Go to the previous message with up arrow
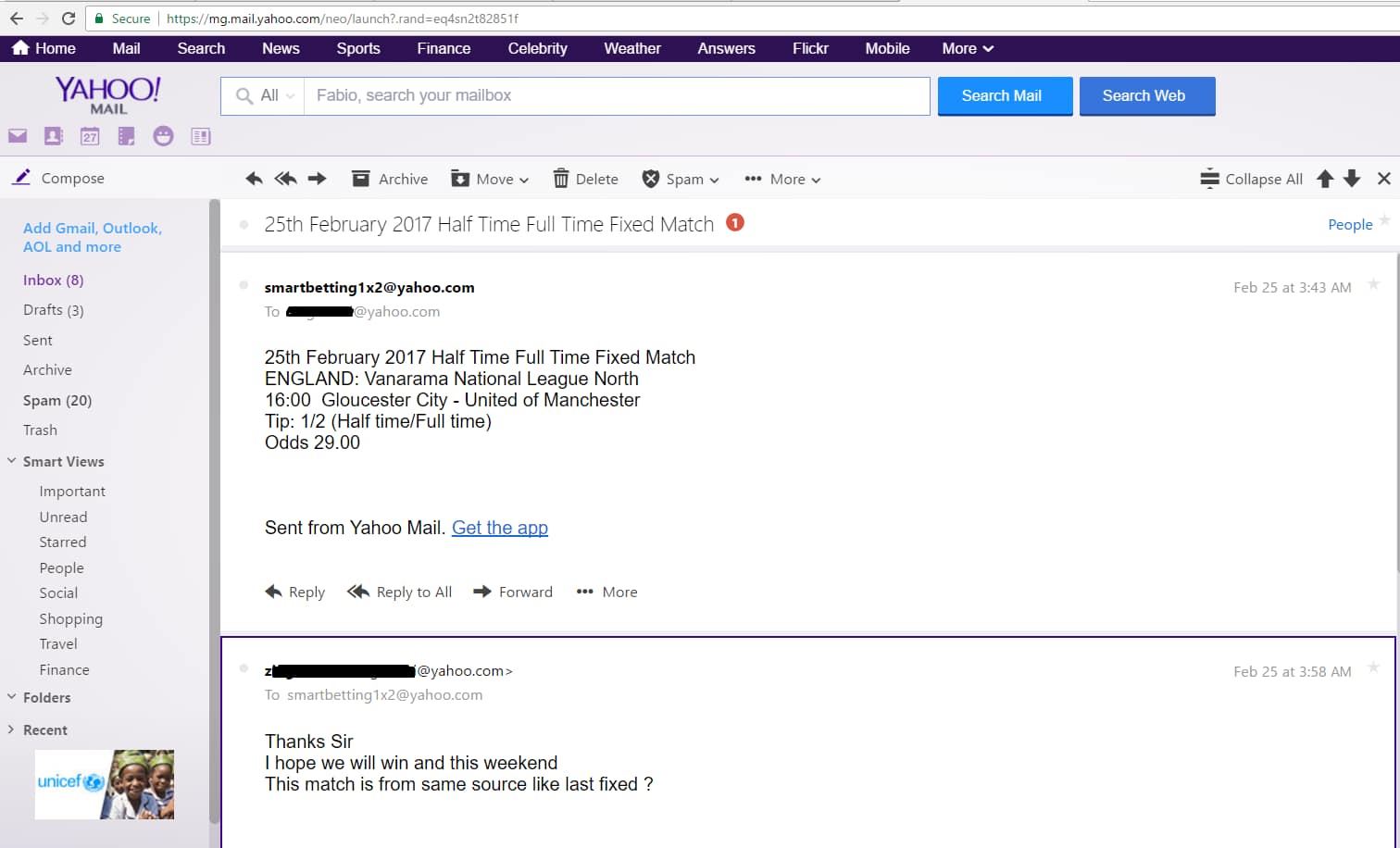 click(1325, 179)
